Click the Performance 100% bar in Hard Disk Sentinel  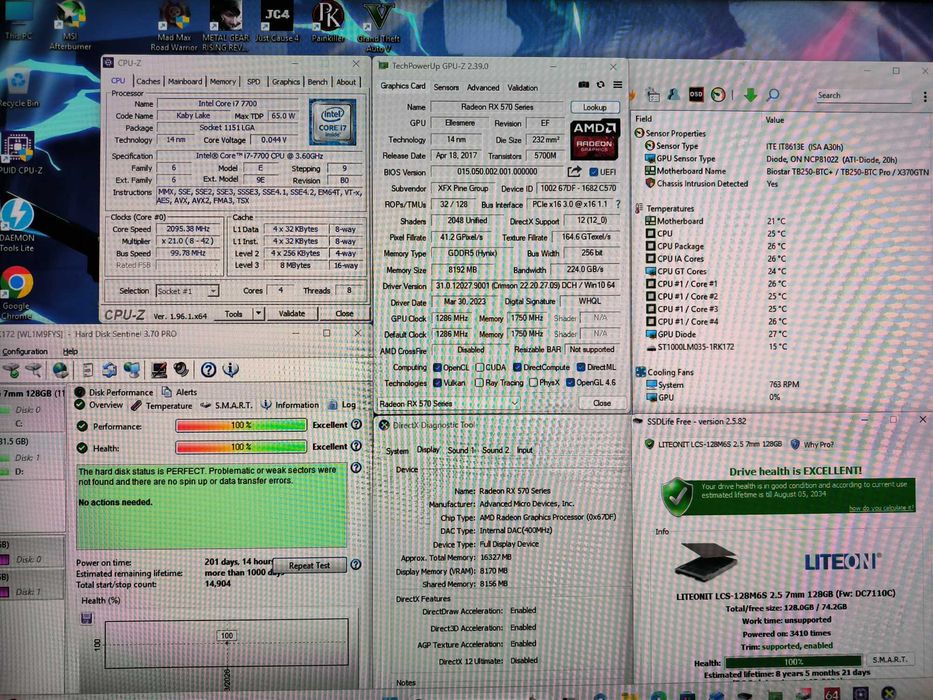tap(241, 425)
